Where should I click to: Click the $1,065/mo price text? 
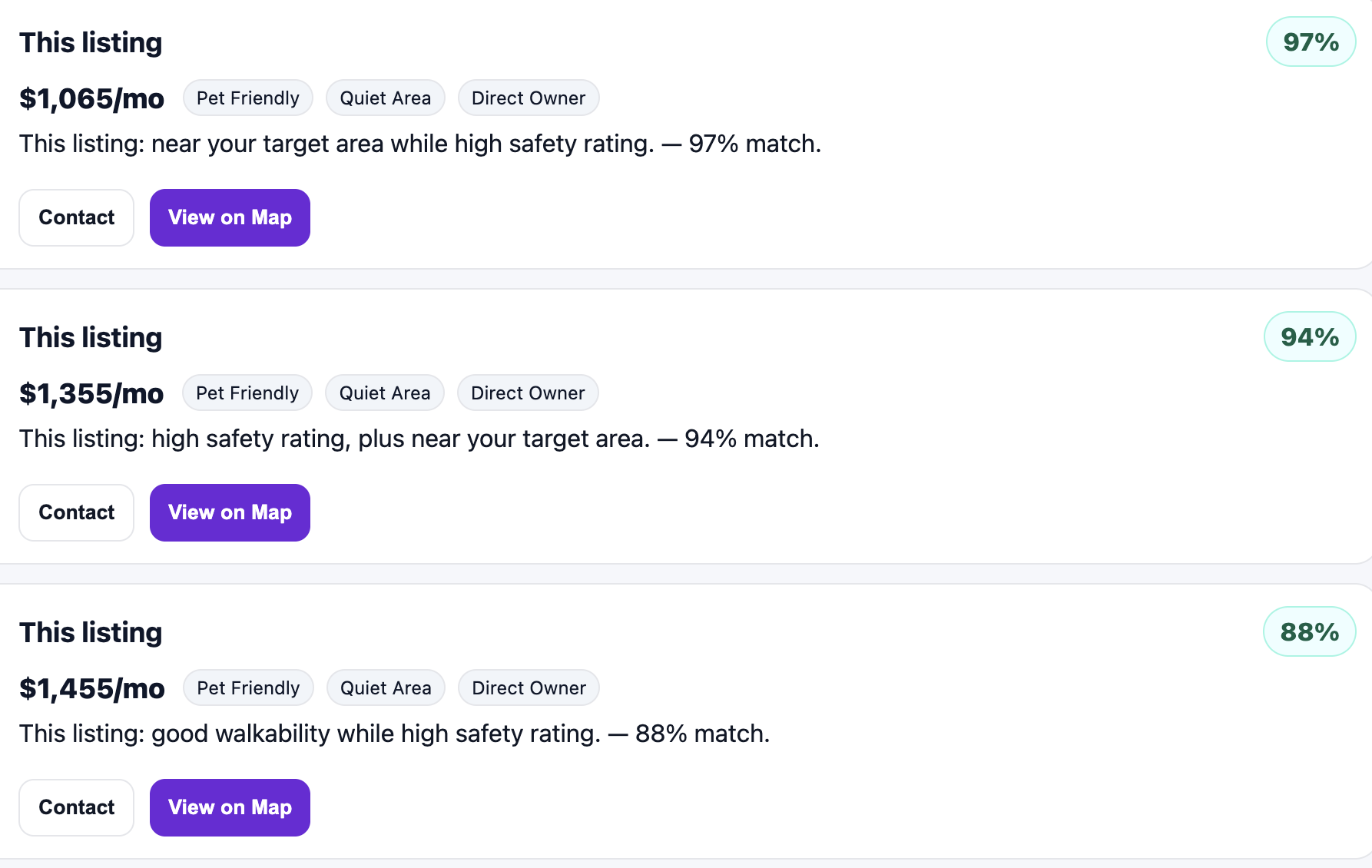click(91, 99)
